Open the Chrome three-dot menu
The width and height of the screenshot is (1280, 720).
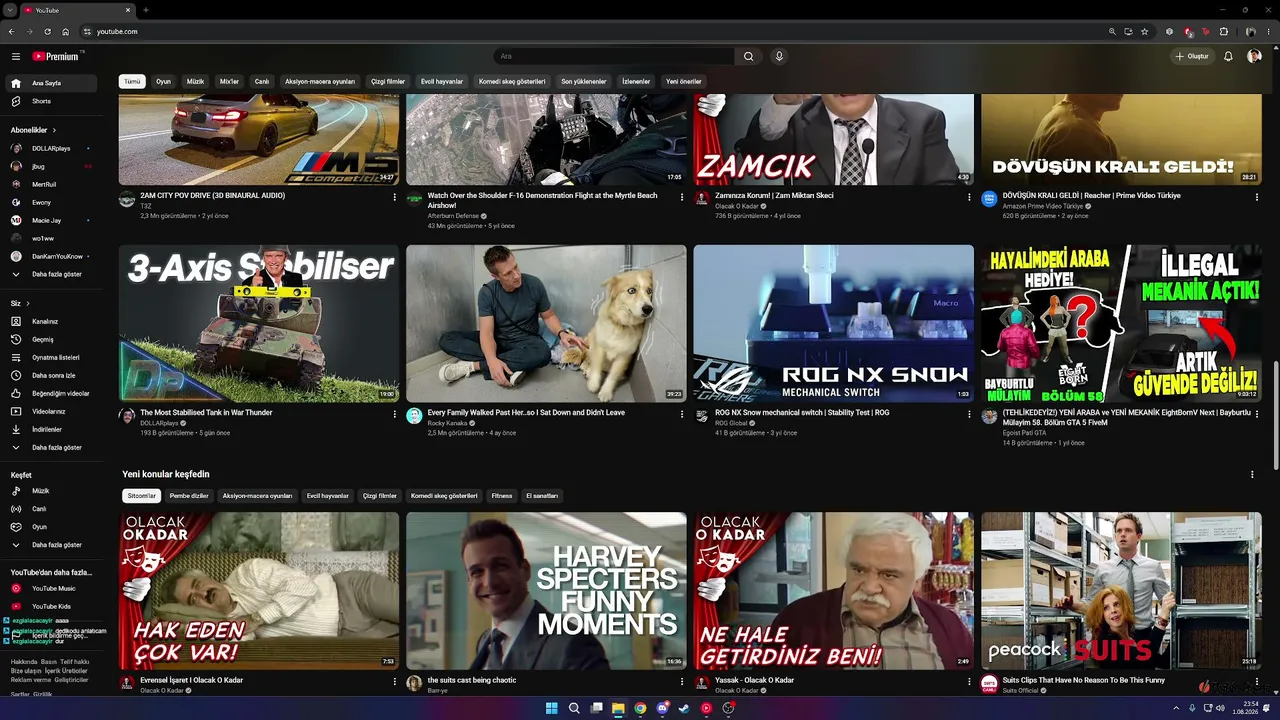[x=1269, y=32]
